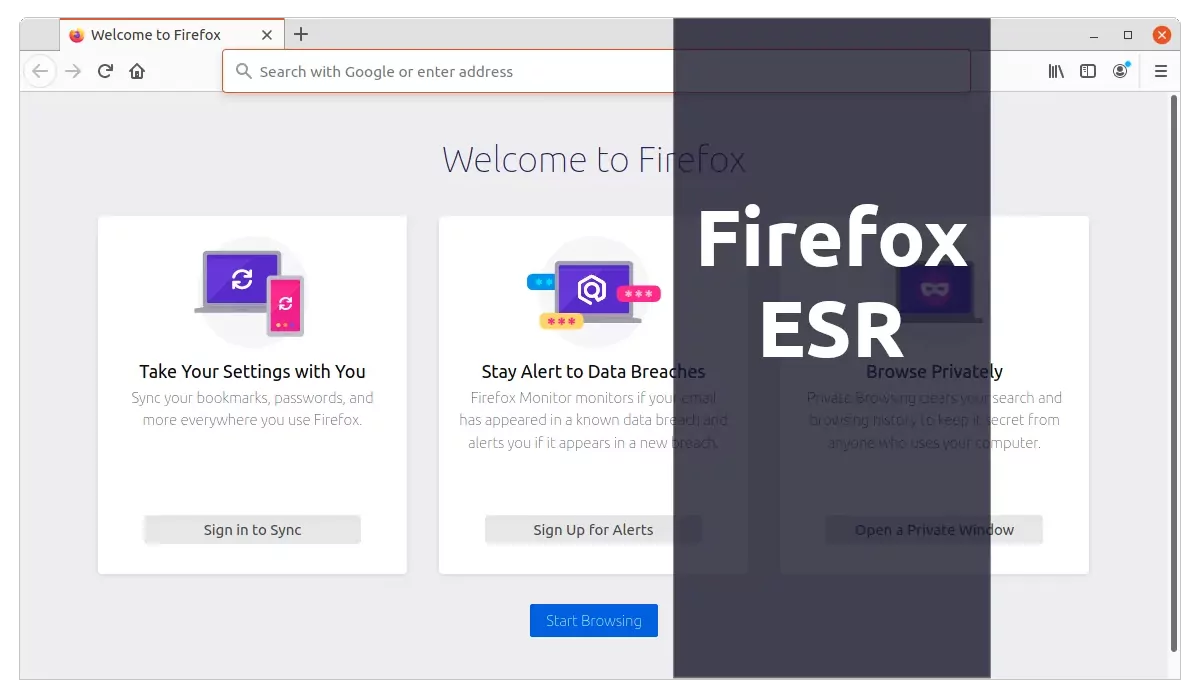Click the Take Your Settings with You illustration

point(251,290)
